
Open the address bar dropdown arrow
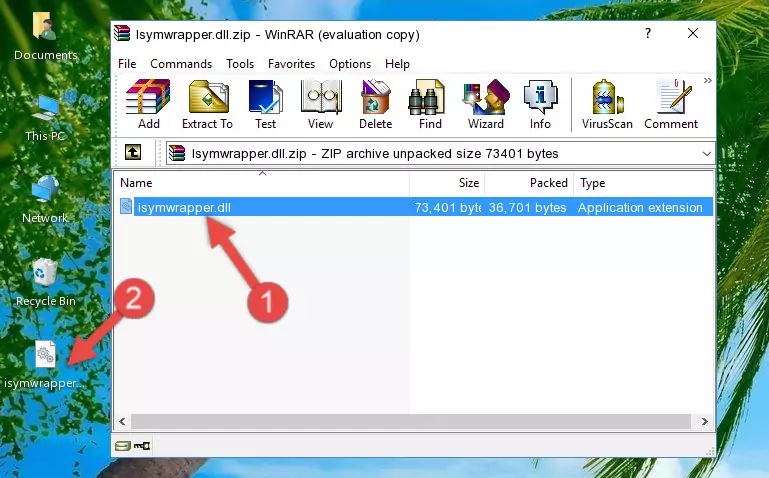(x=706, y=153)
